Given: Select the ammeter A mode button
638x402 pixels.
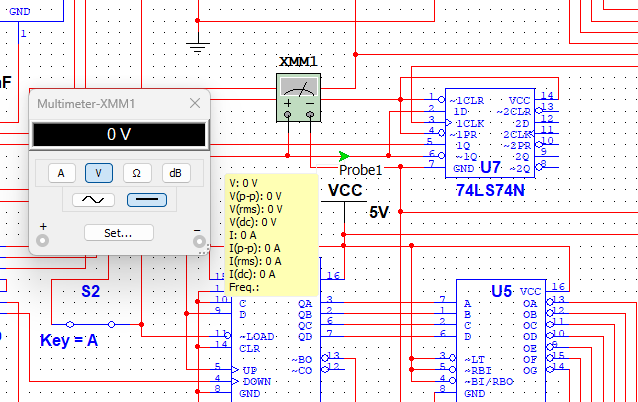Looking at the screenshot, I should click(x=61, y=173).
